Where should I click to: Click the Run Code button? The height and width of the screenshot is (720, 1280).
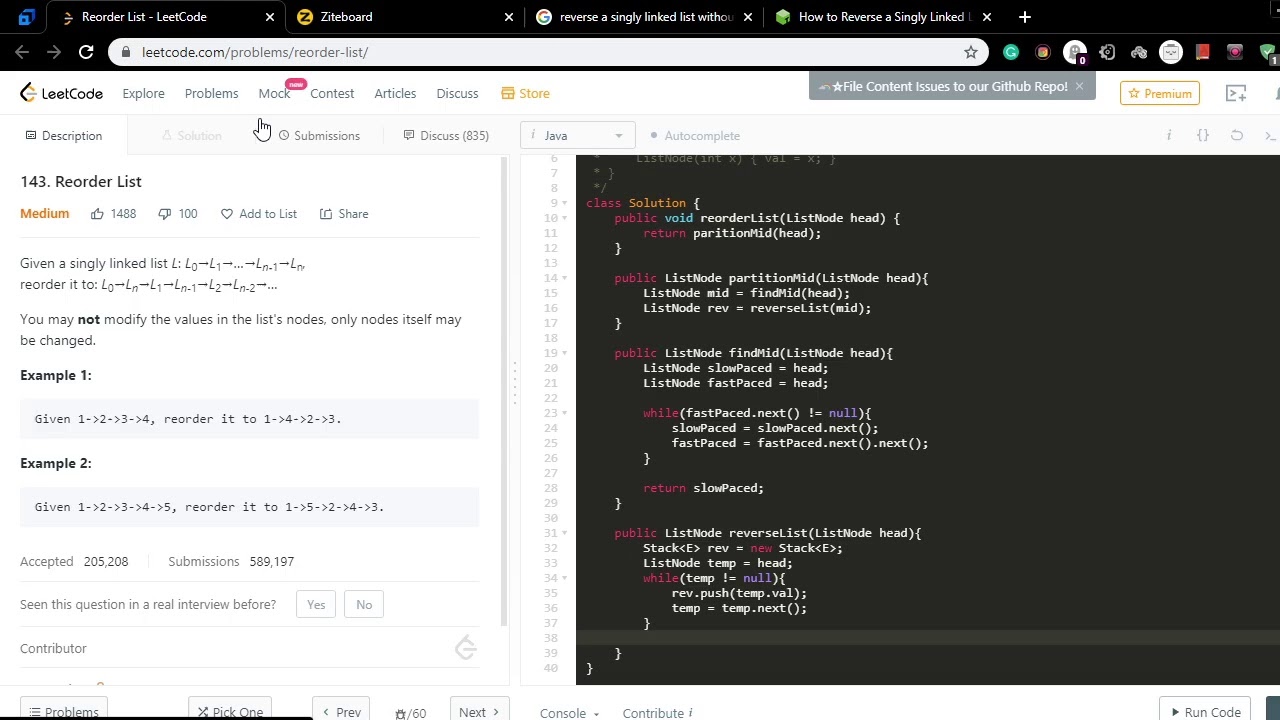[1205, 712]
